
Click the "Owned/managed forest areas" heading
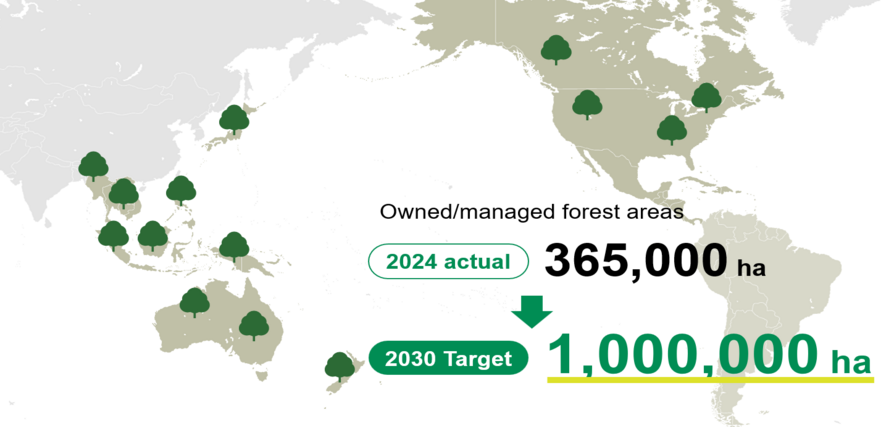531,212
